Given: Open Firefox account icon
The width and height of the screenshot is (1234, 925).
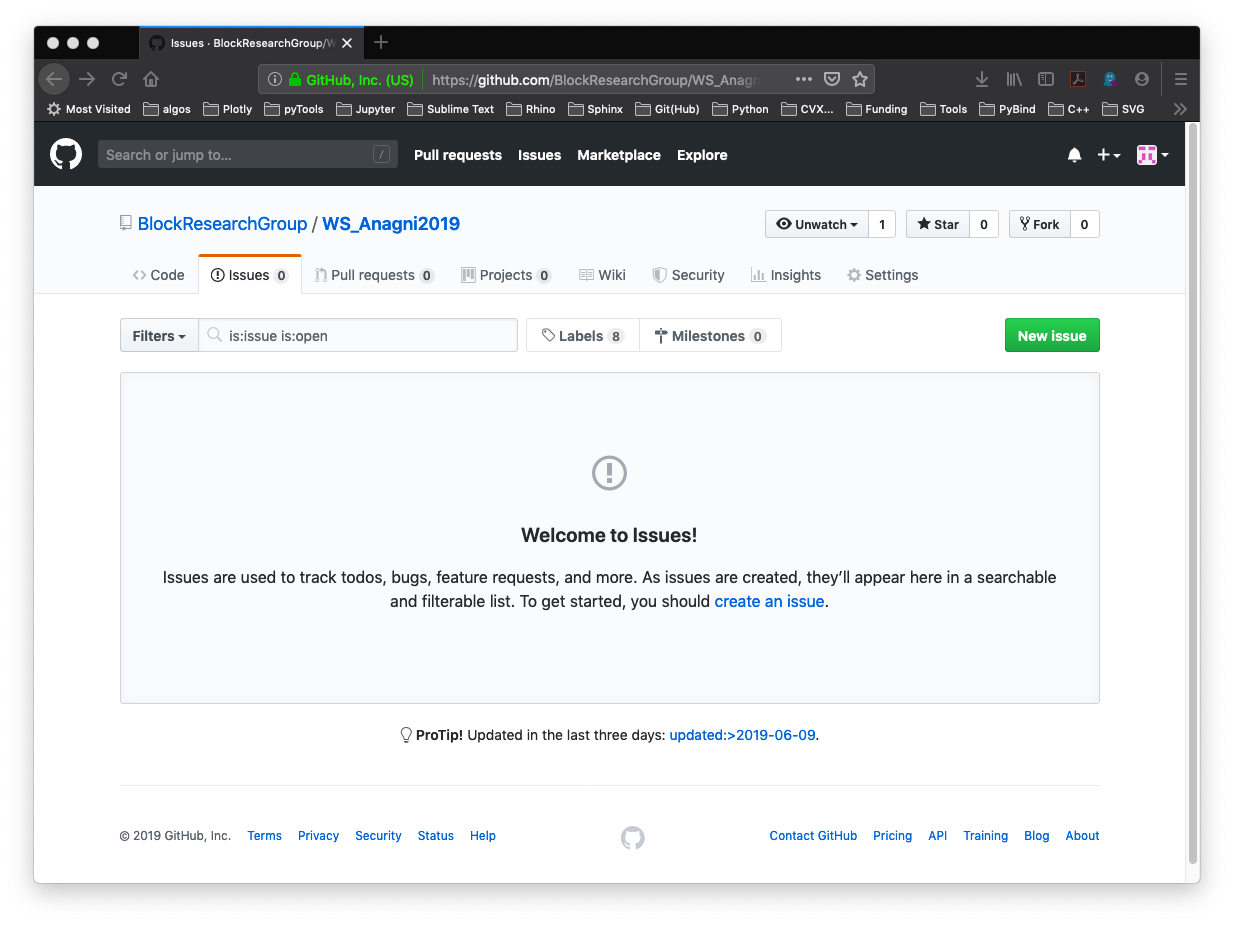Looking at the screenshot, I should pyautogui.click(x=1142, y=79).
